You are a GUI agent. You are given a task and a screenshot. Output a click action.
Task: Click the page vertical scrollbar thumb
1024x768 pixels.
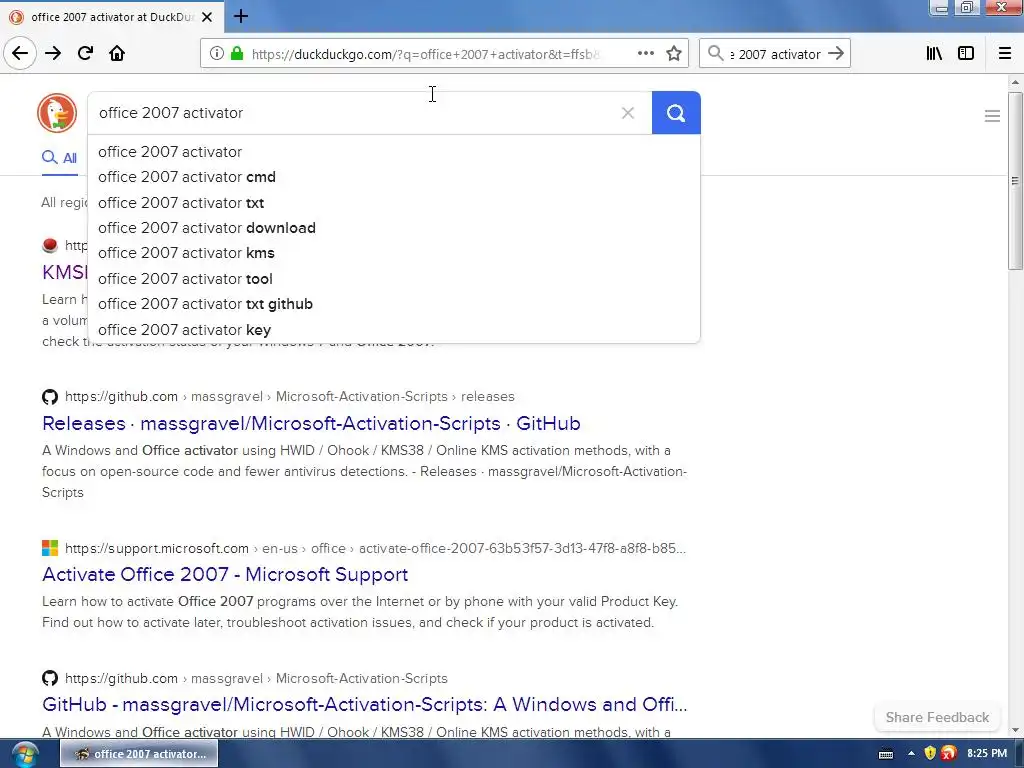pos(1014,181)
